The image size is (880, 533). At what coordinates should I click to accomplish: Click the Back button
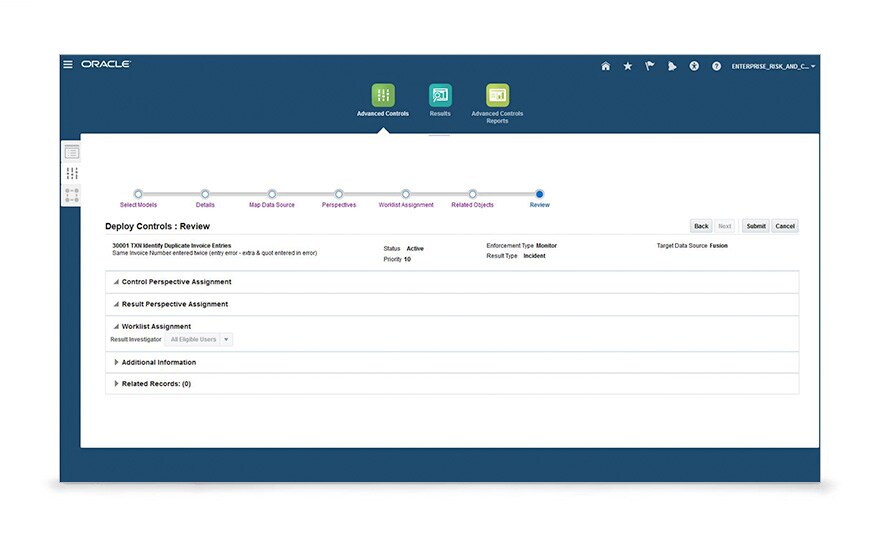click(x=701, y=226)
